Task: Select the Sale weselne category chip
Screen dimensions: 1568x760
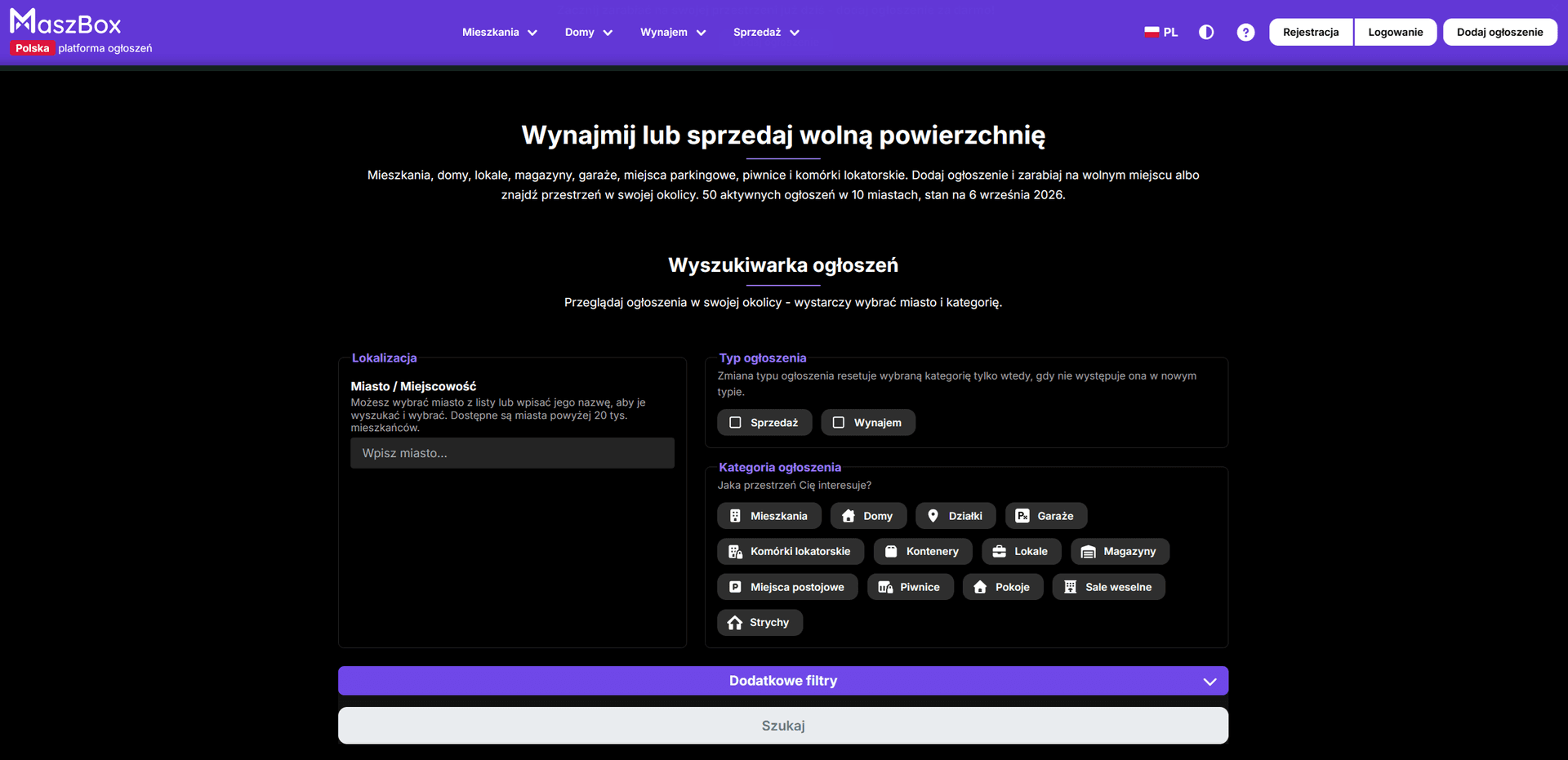Action: coord(1108,587)
